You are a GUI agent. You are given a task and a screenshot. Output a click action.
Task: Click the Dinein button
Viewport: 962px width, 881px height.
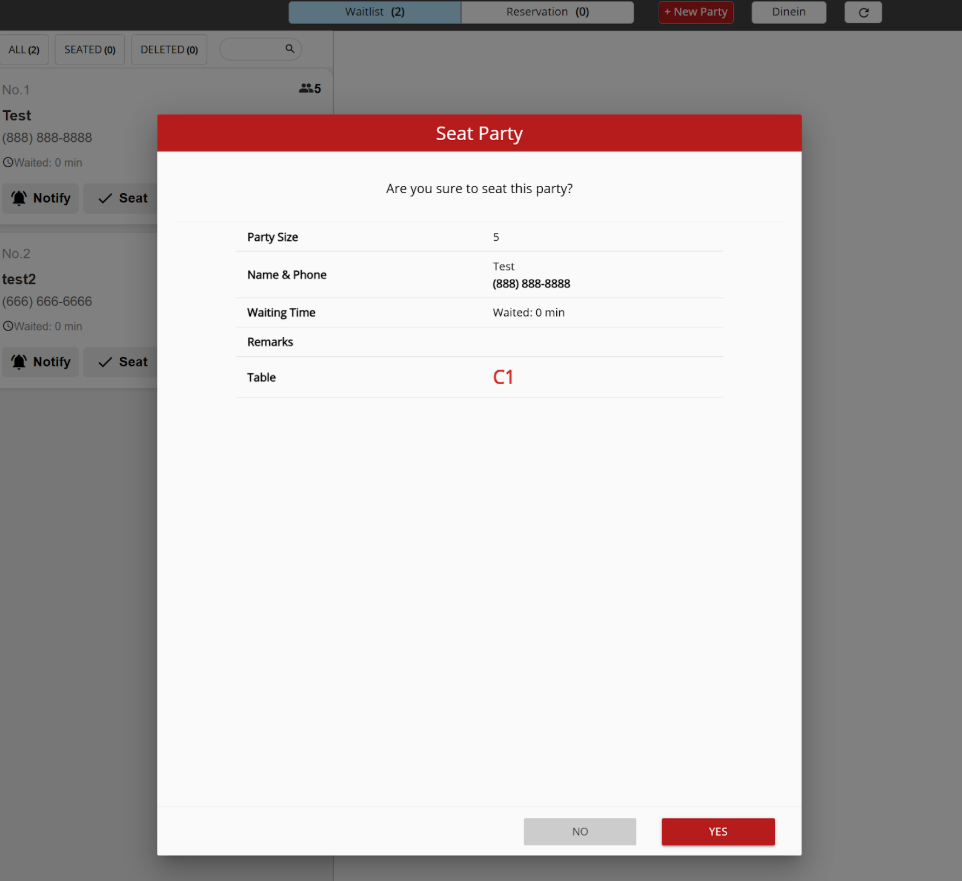tap(789, 12)
